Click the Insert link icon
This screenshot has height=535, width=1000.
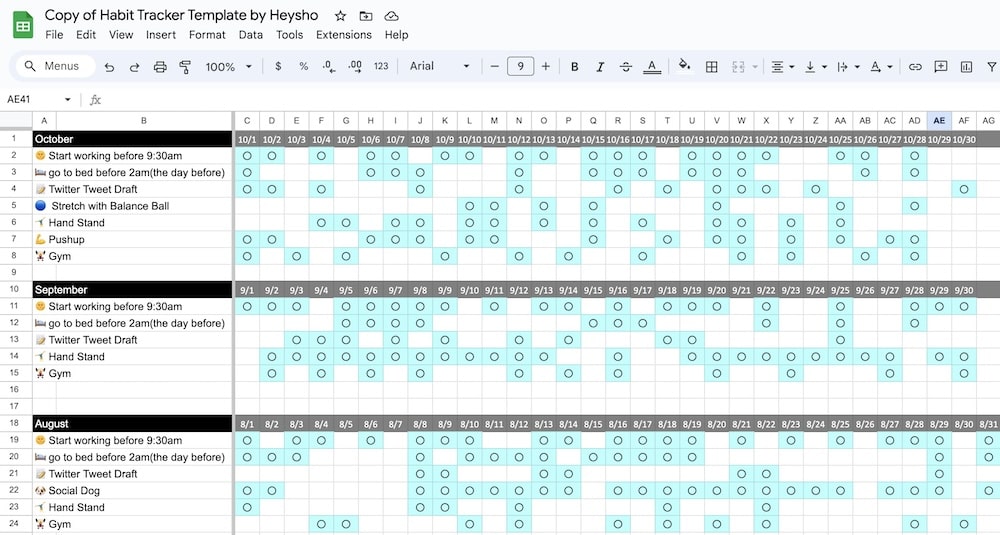[x=915, y=67]
